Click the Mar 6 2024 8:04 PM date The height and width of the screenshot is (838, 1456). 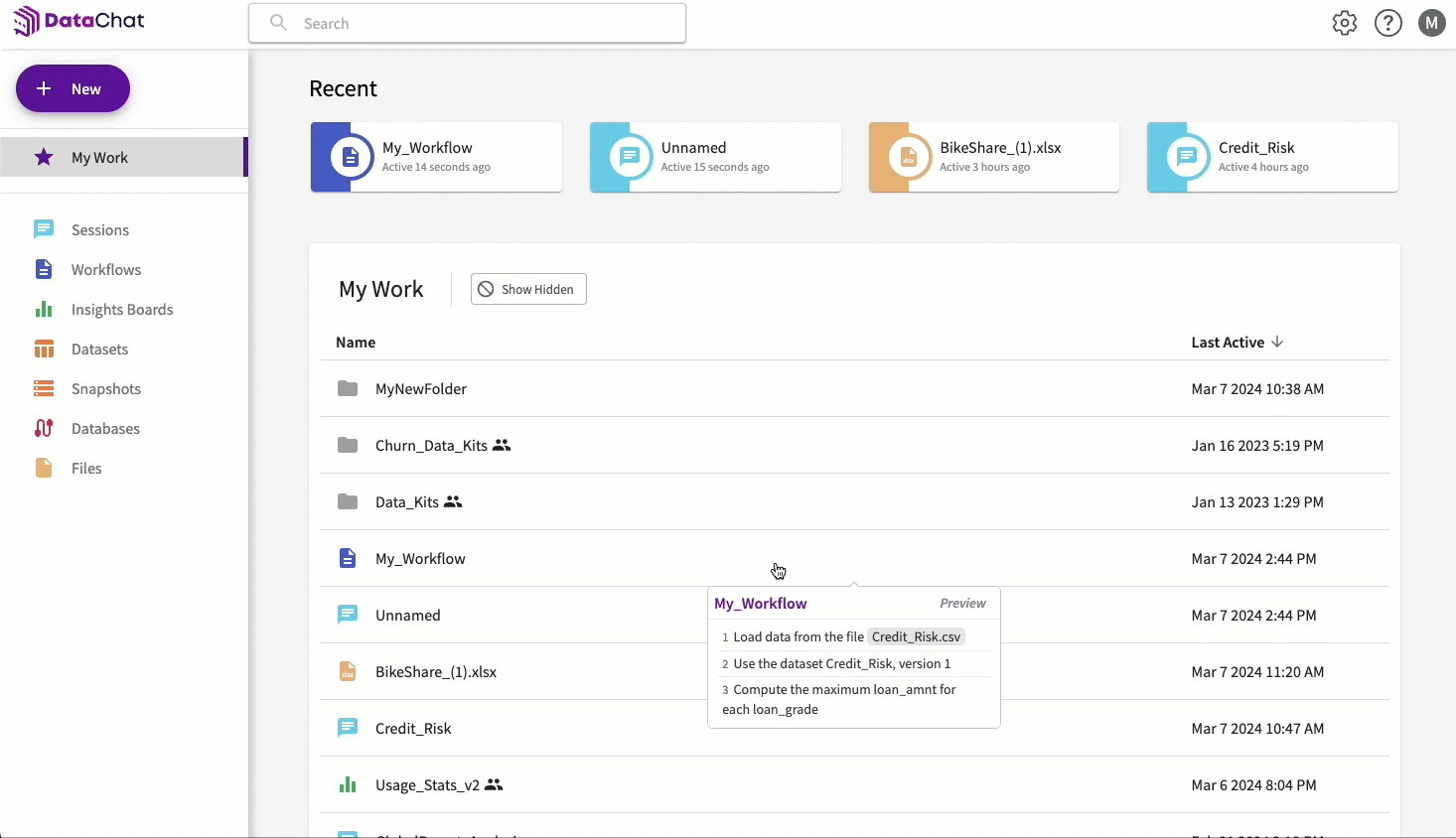tap(1253, 784)
